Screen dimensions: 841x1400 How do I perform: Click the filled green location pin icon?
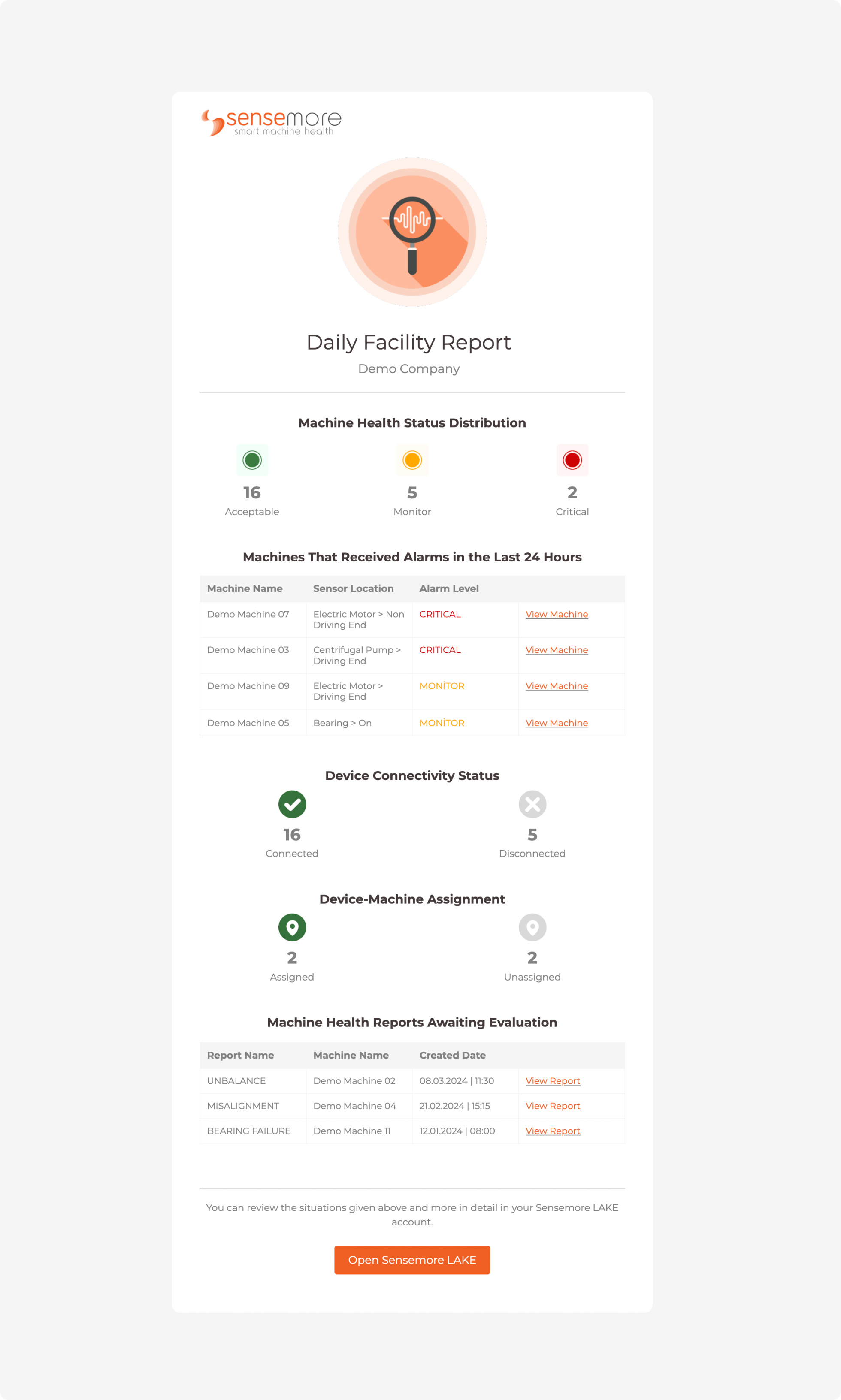pyautogui.click(x=291, y=926)
